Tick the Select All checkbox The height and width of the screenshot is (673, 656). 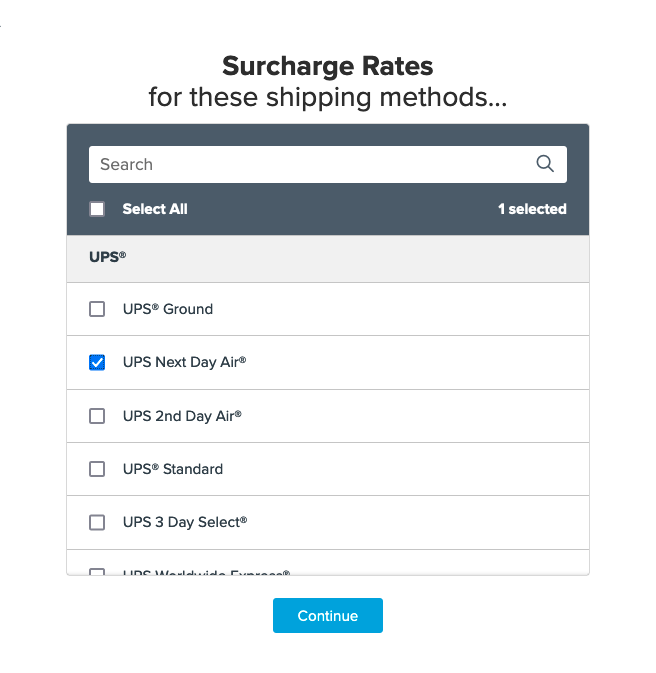tap(97, 209)
